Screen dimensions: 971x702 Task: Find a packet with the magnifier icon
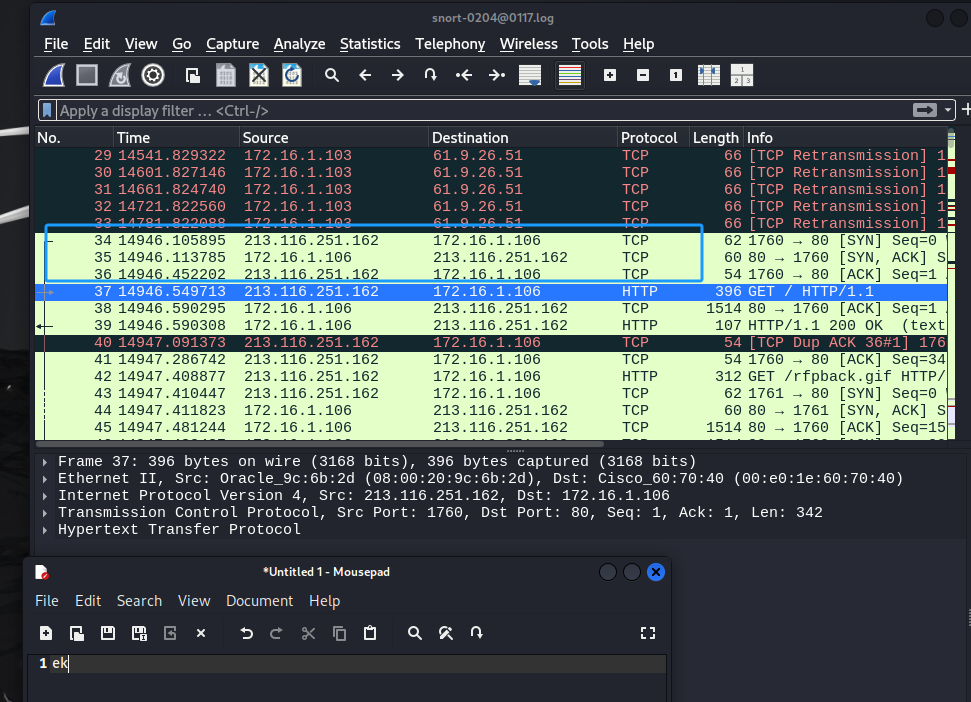click(332, 76)
